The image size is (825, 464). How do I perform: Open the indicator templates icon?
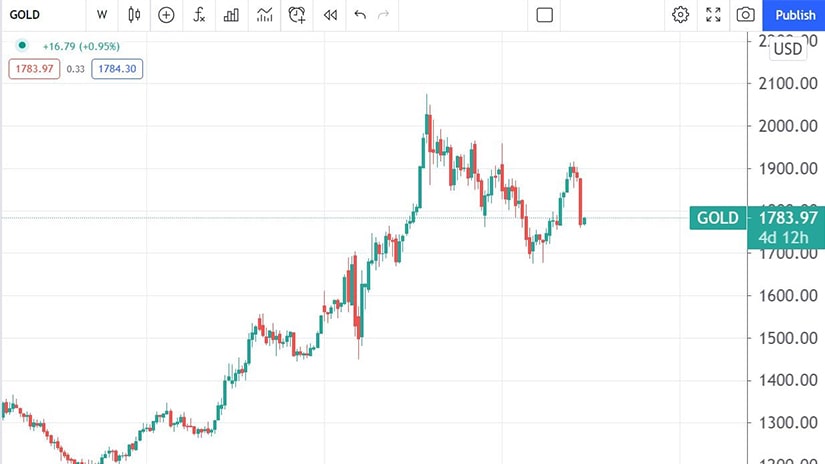click(x=264, y=15)
